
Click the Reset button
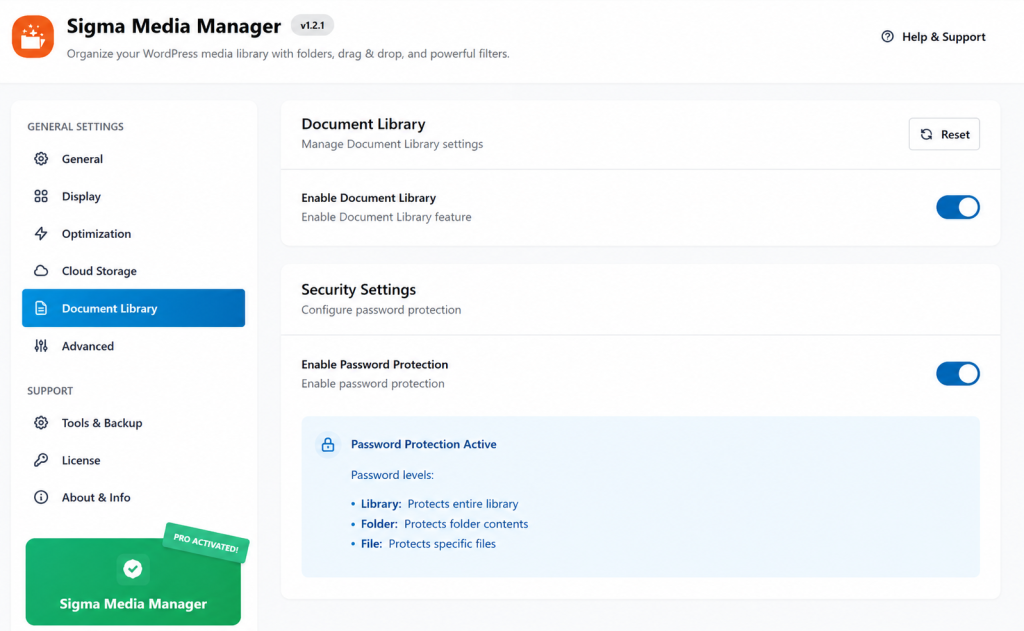(944, 134)
